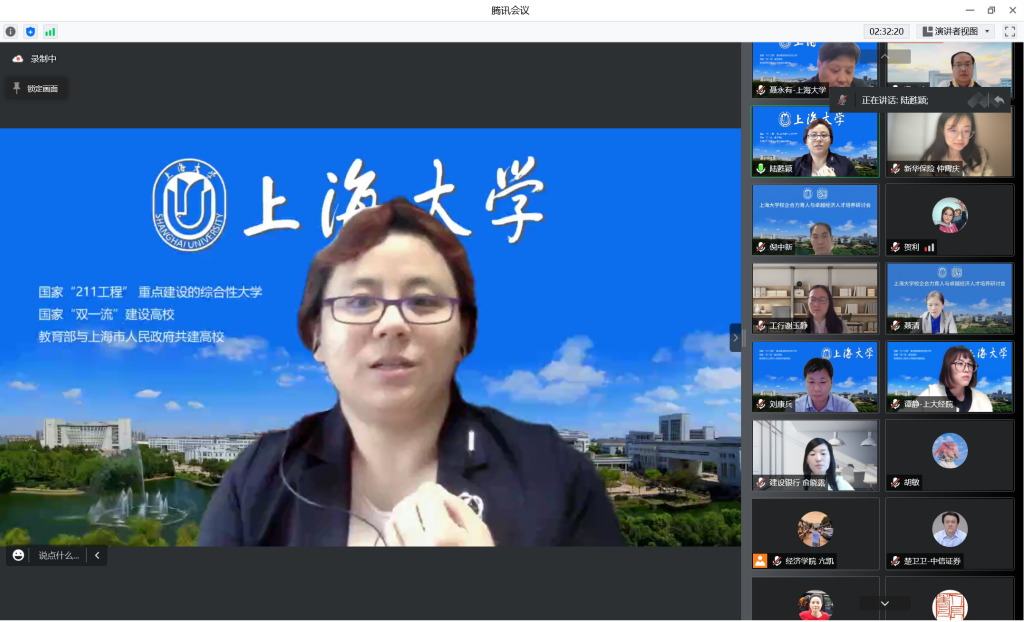Screen dimensions: 1024x622
Task: Click the signal bars icon next to 贺利
Action: pos(929,247)
